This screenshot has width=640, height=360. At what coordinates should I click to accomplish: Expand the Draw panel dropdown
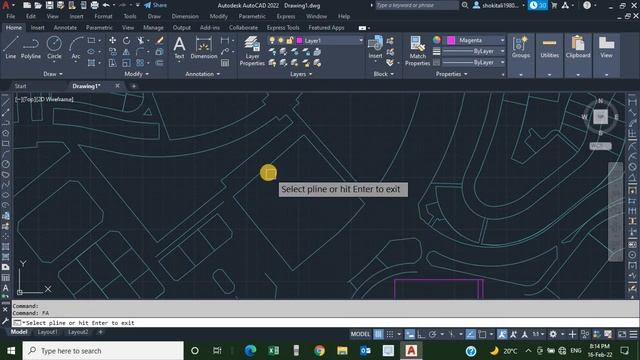53,74
